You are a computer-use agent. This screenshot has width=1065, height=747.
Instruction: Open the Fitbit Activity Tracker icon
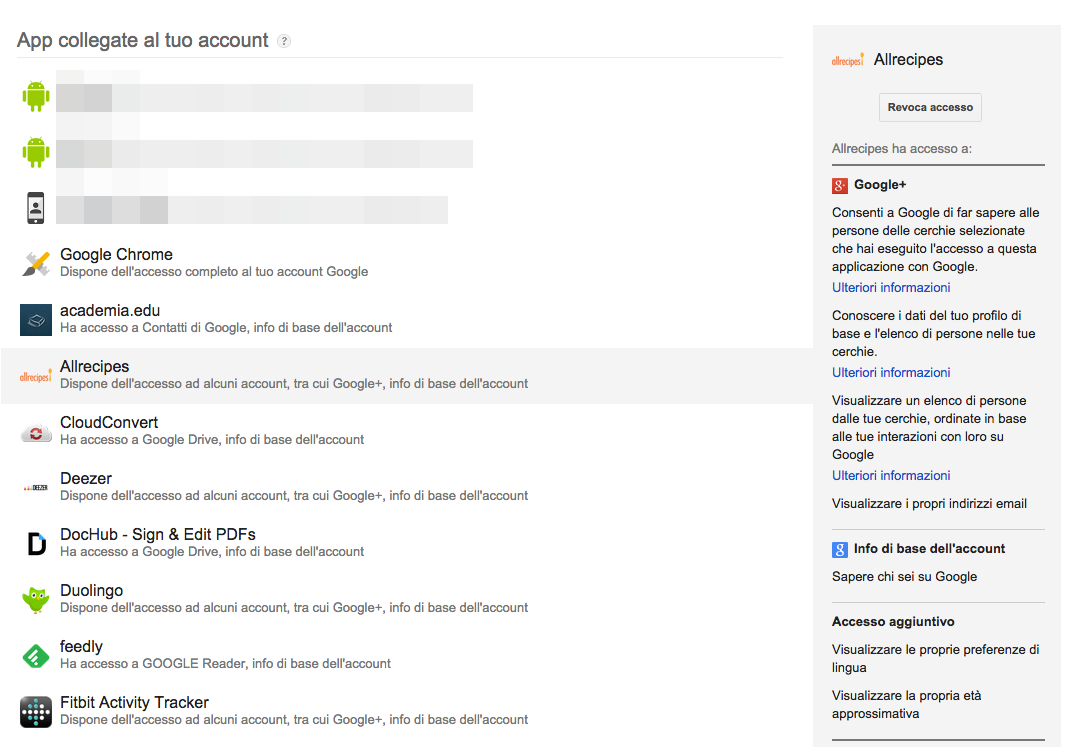pyautogui.click(x=36, y=712)
